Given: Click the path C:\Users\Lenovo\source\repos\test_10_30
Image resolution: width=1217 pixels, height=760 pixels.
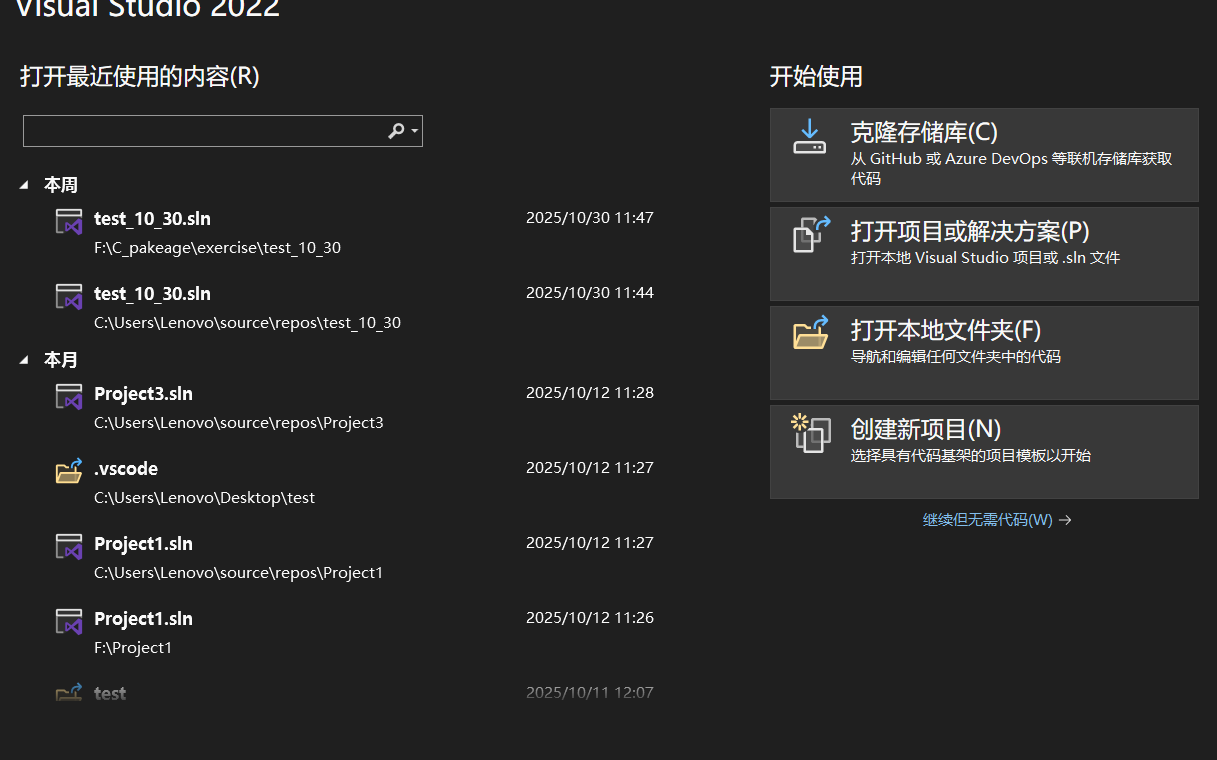Looking at the screenshot, I should [247, 323].
